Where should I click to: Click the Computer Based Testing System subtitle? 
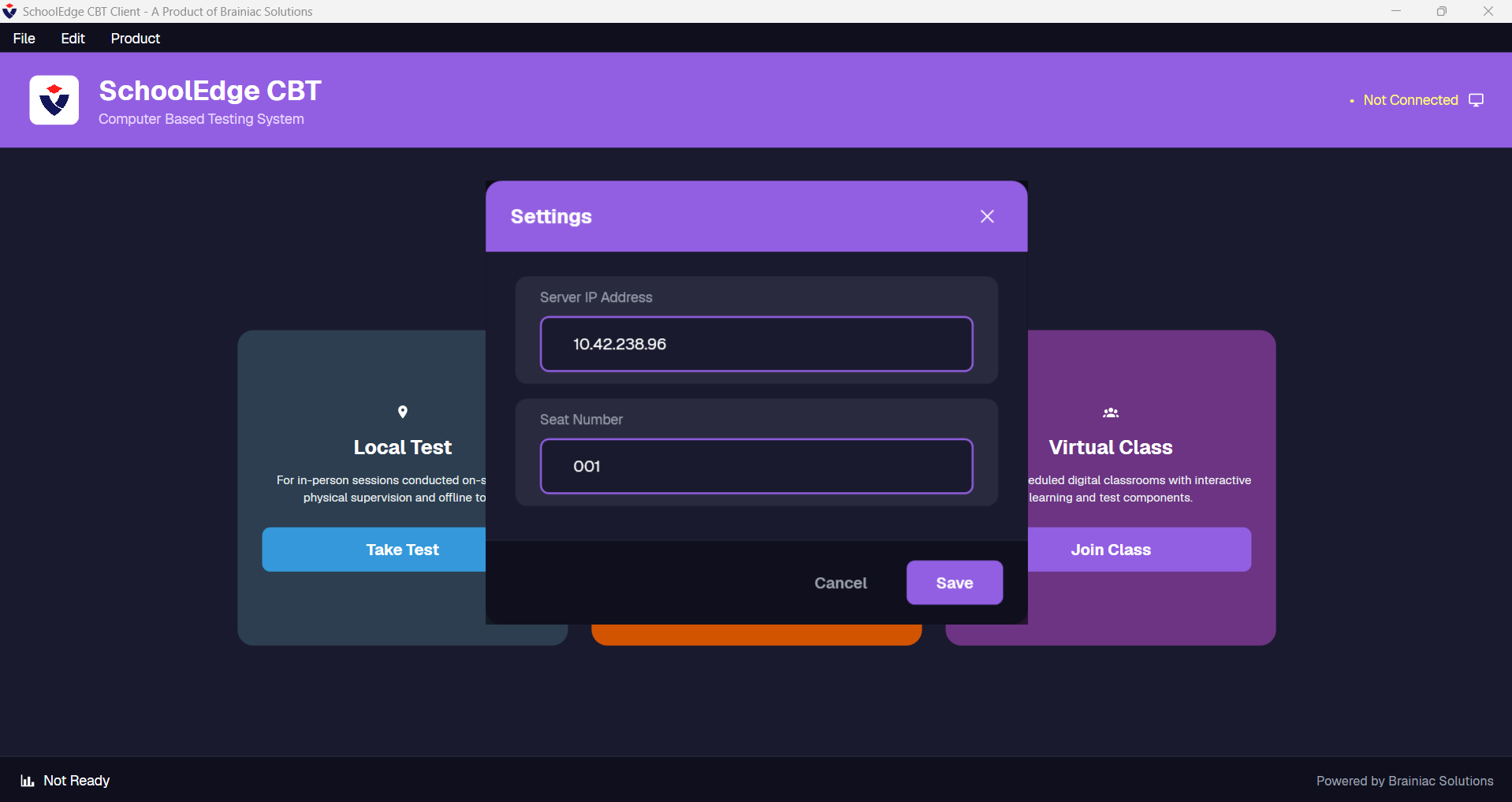click(201, 119)
